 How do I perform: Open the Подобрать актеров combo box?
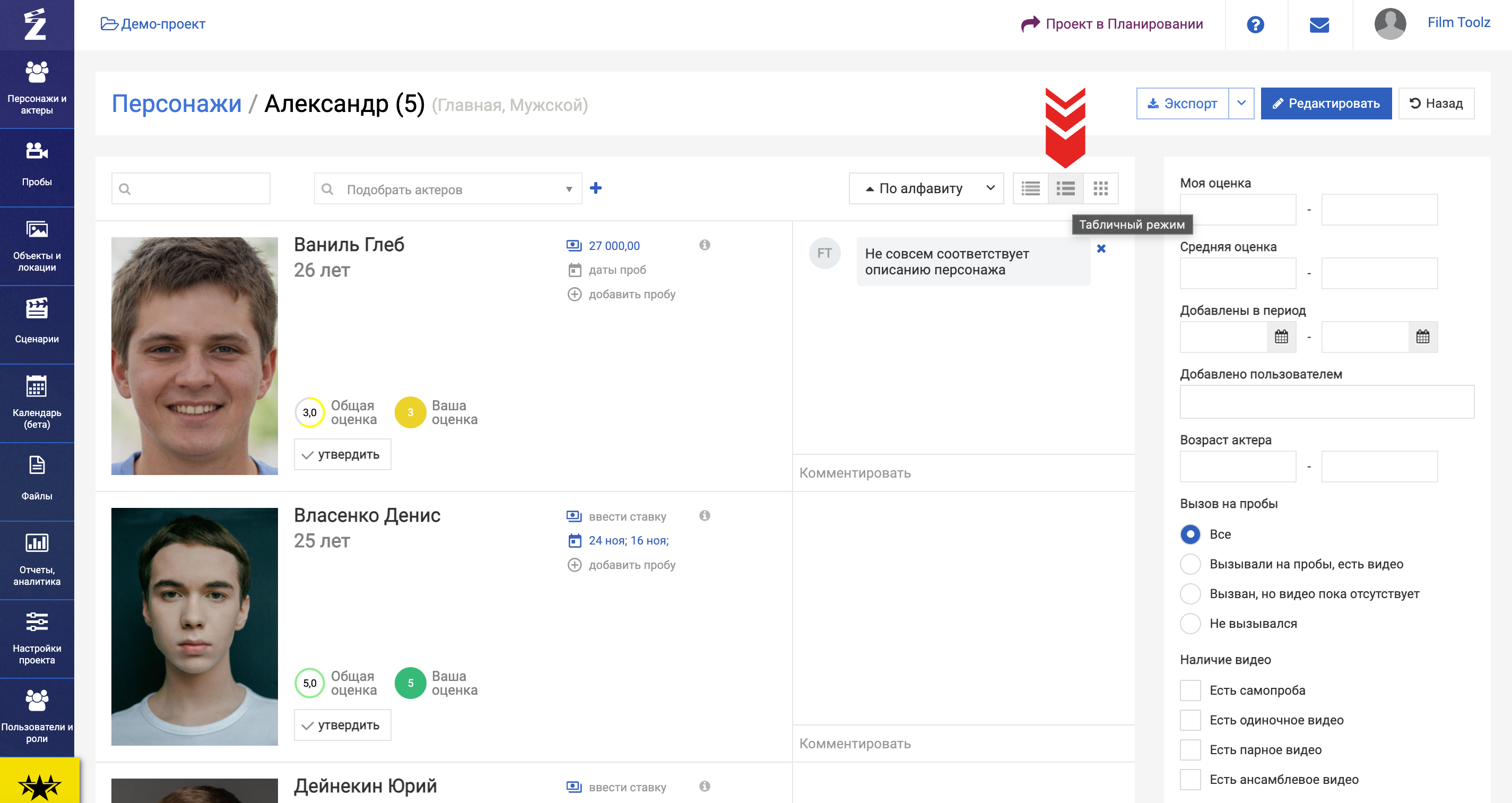[448, 188]
